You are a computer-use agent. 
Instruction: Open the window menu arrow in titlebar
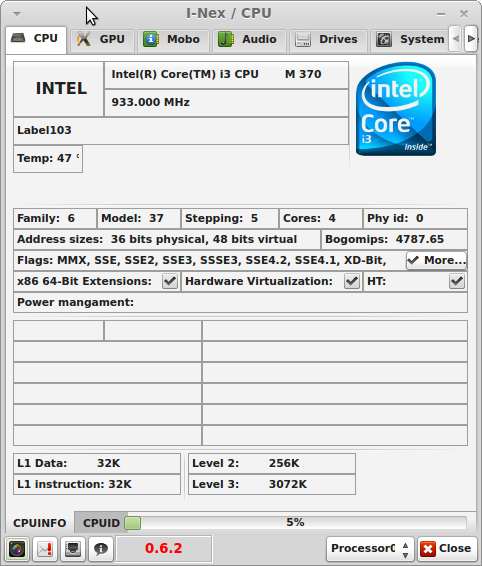17,14
